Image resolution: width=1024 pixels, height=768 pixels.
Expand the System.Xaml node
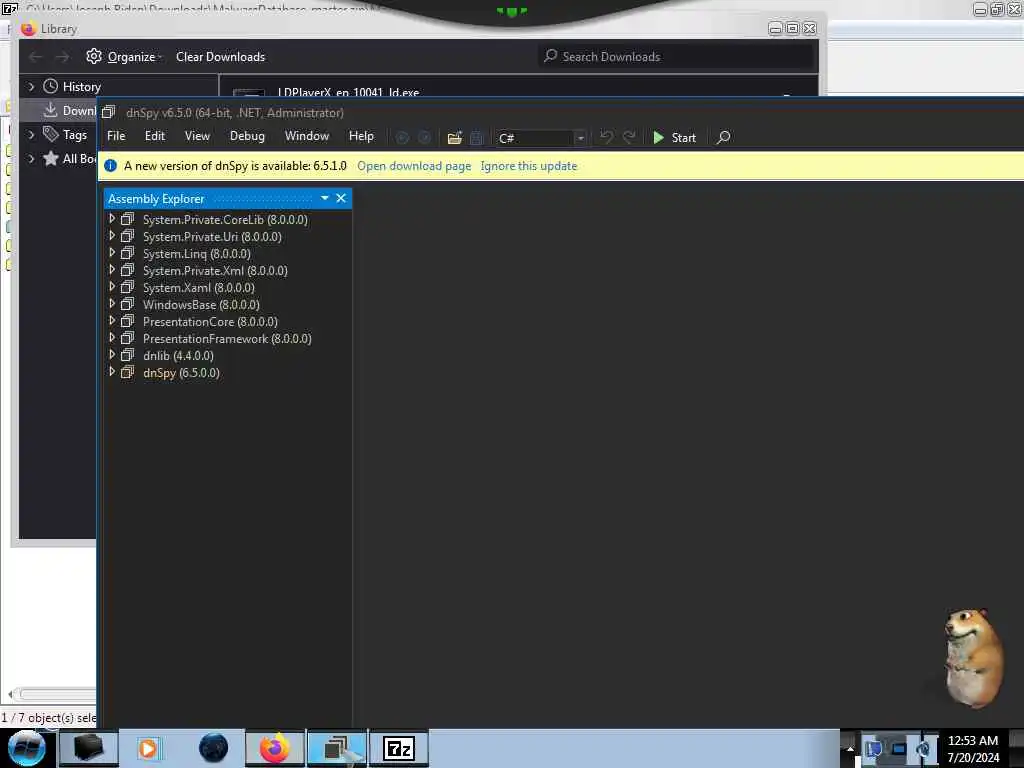coord(112,287)
